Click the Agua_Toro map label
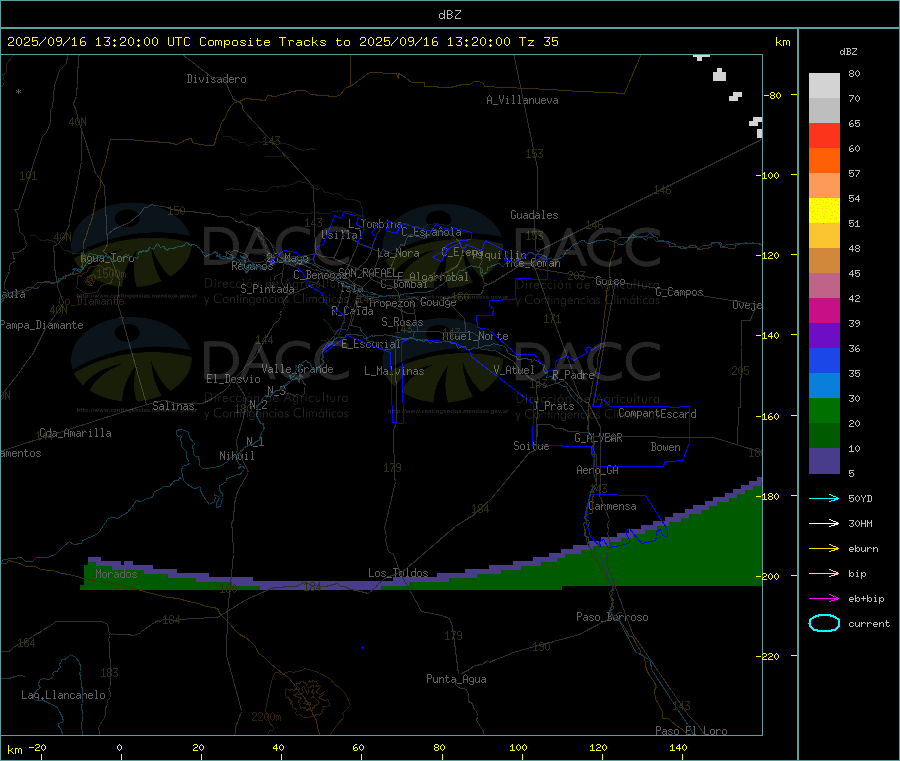The height and width of the screenshot is (761, 900). point(107,258)
